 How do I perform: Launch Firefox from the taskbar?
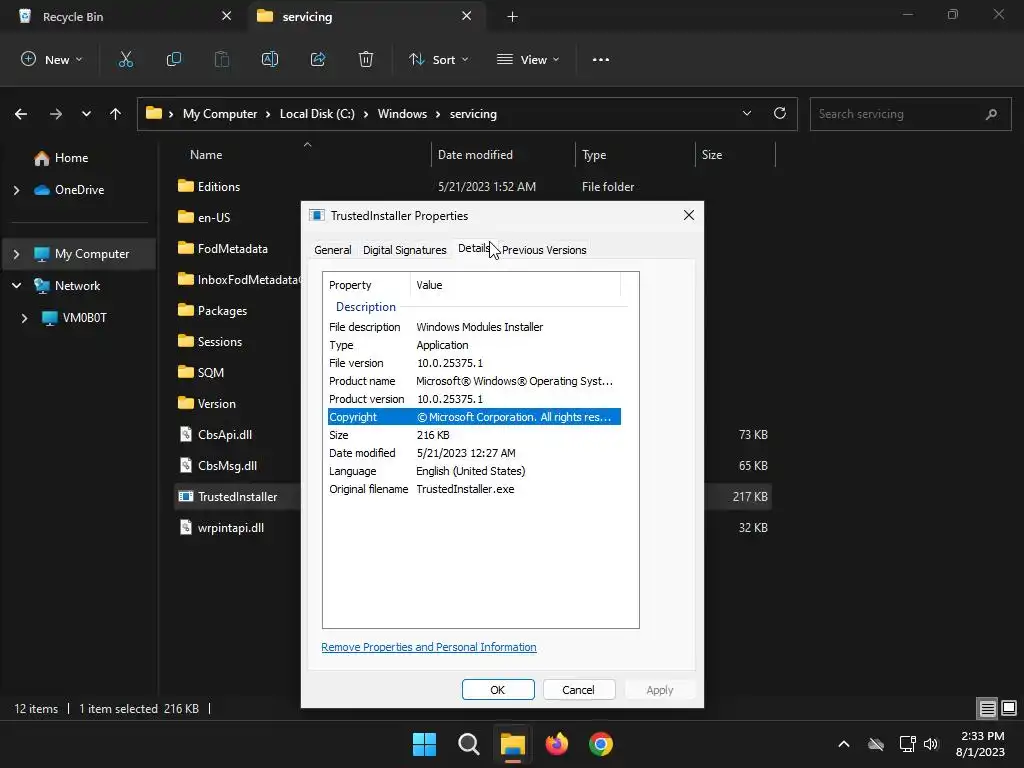pos(556,744)
